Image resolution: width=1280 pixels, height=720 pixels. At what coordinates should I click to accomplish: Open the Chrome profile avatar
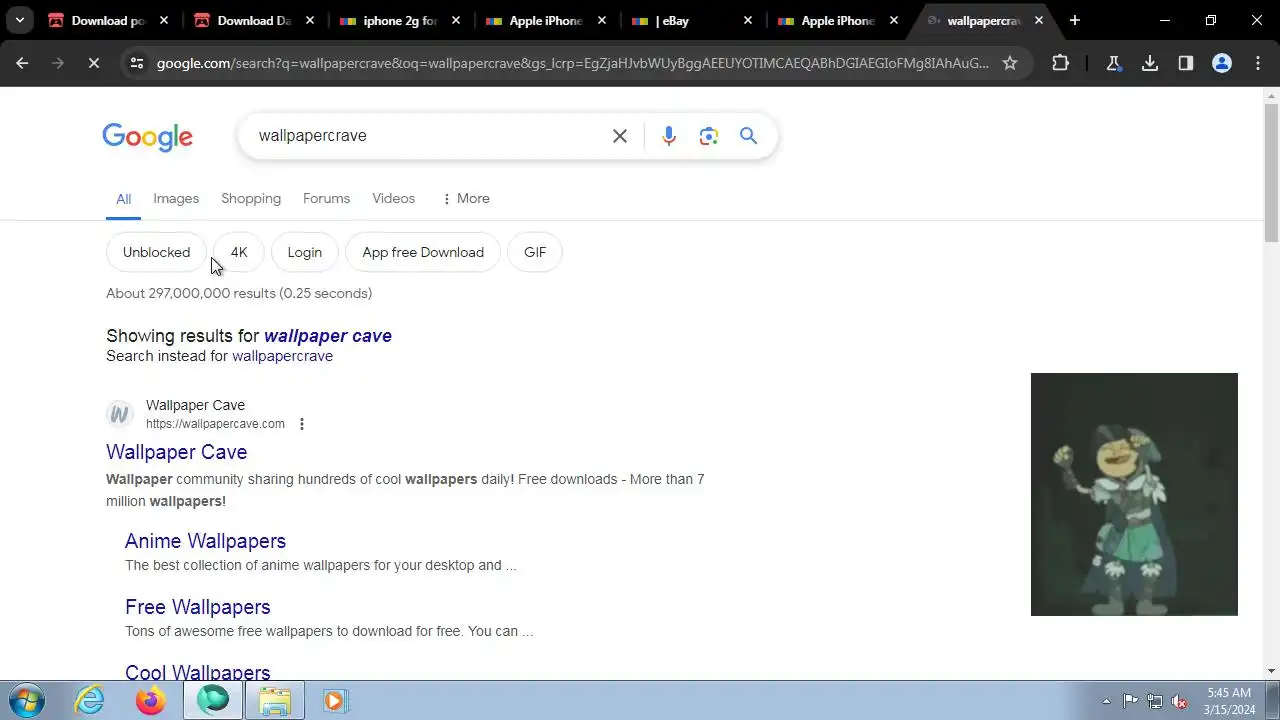pos(1222,63)
